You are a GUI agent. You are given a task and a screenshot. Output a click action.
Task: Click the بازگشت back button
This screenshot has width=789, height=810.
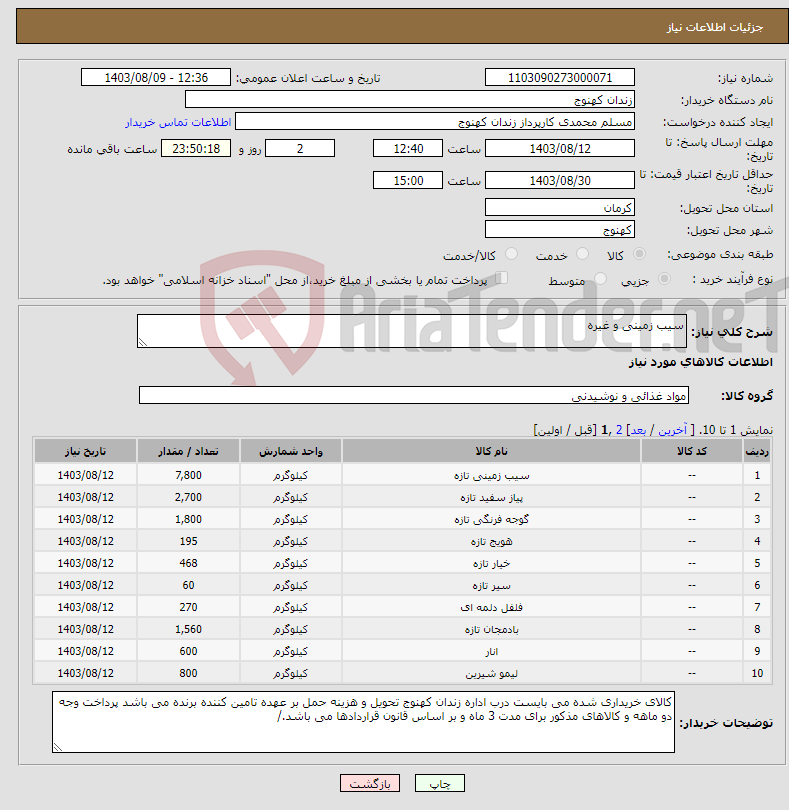(369, 783)
